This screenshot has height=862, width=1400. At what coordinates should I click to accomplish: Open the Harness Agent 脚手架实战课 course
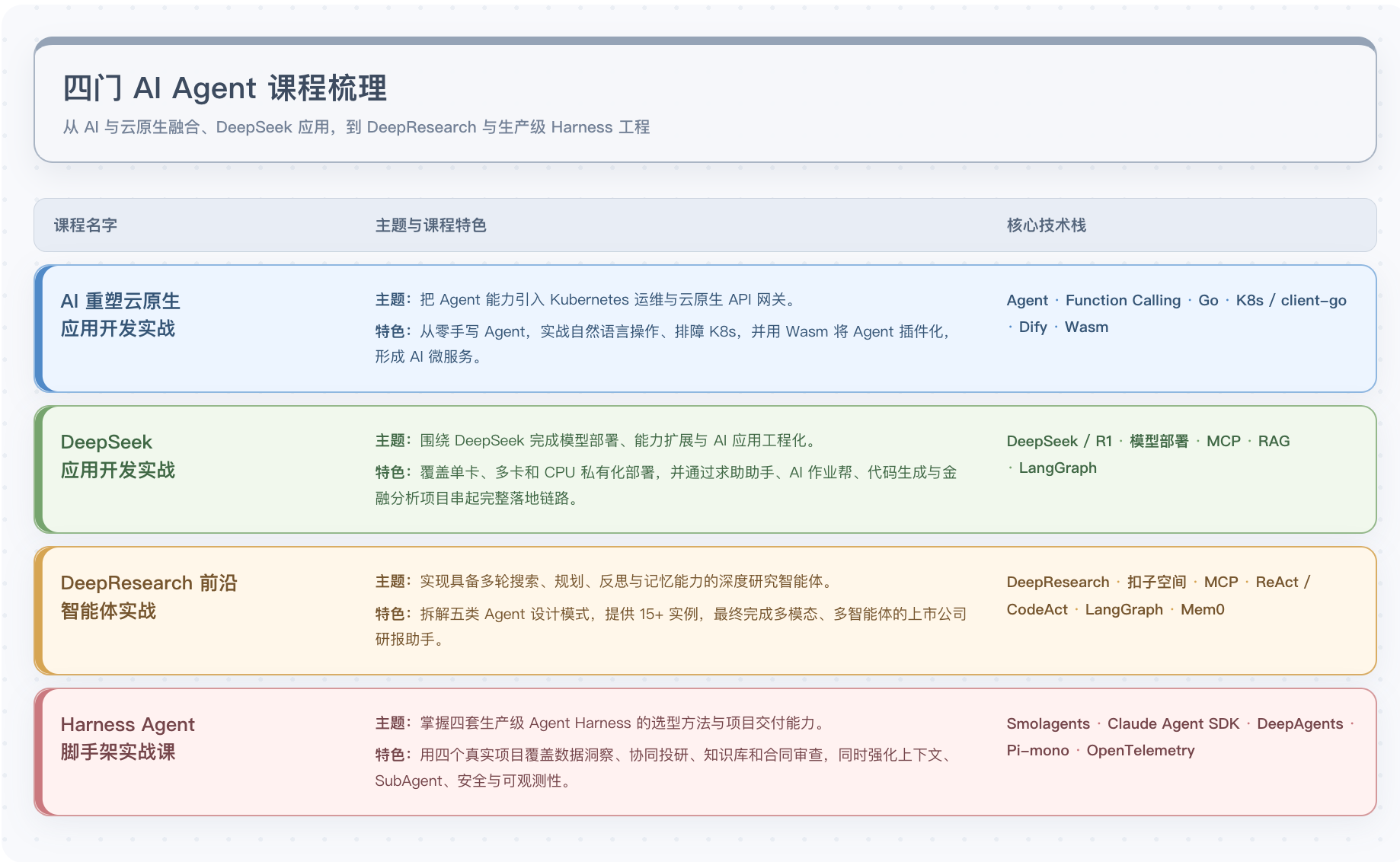127,738
